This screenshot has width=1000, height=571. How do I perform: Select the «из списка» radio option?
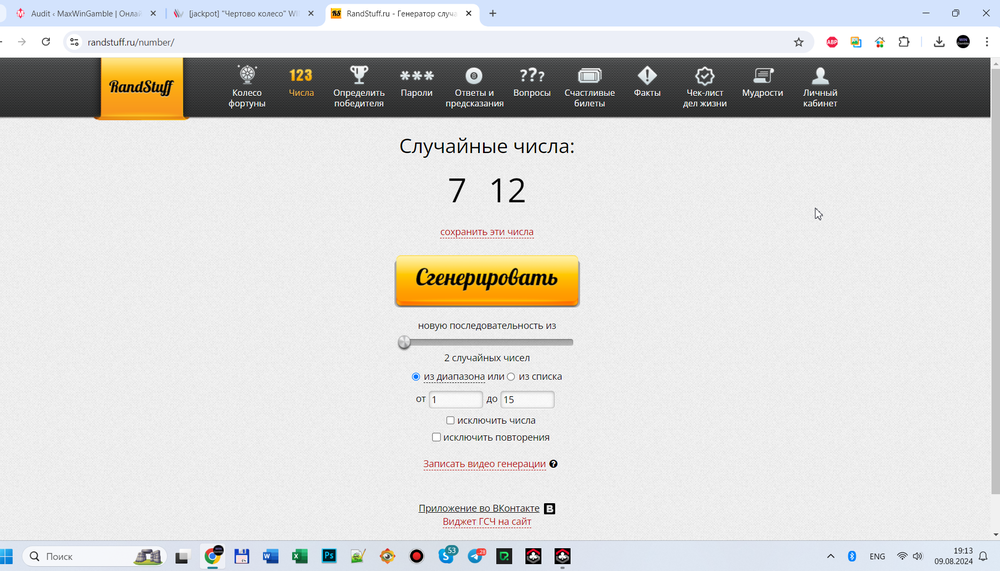[x=511, y=377]
